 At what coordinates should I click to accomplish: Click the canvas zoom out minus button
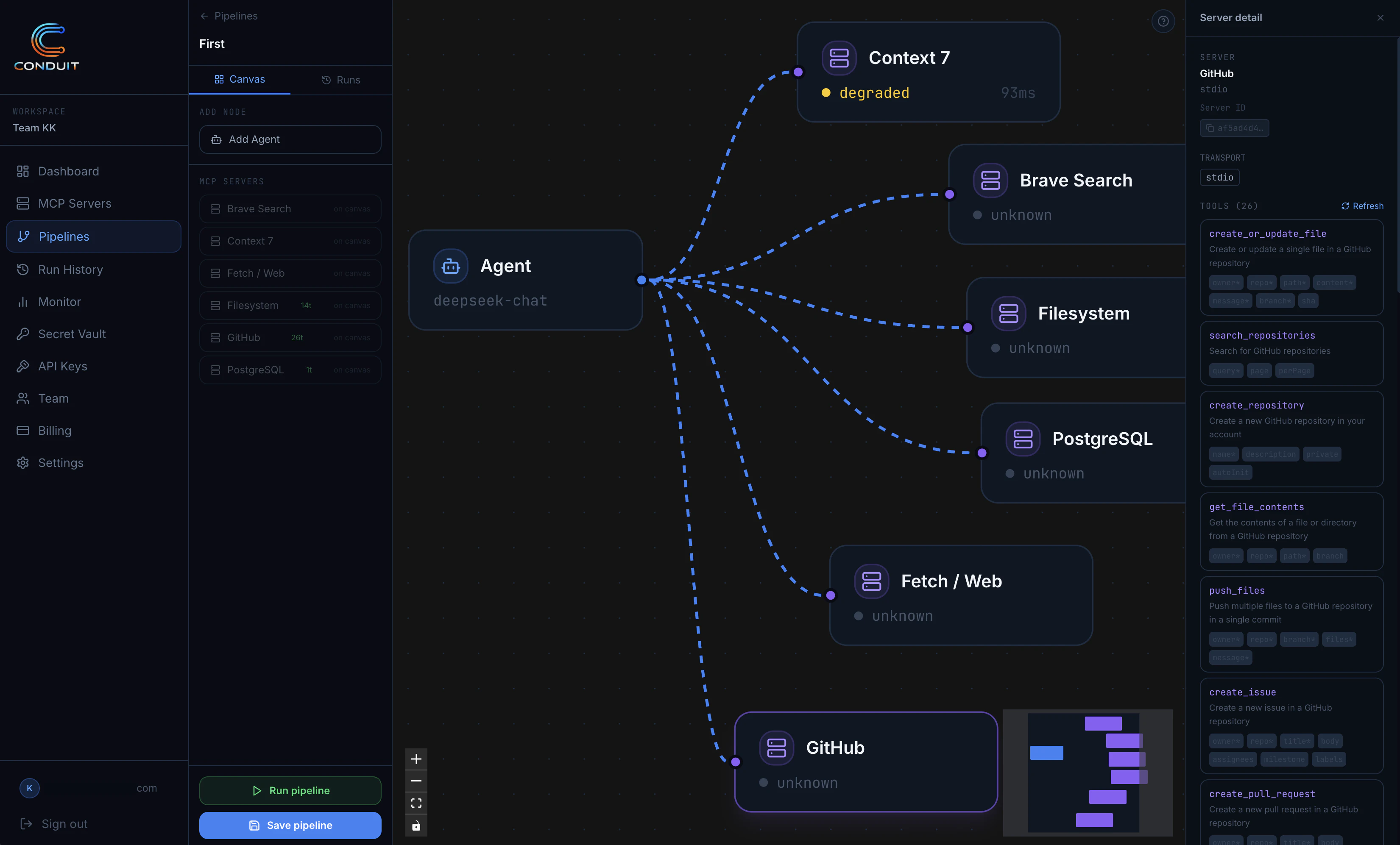pos(416,781)
